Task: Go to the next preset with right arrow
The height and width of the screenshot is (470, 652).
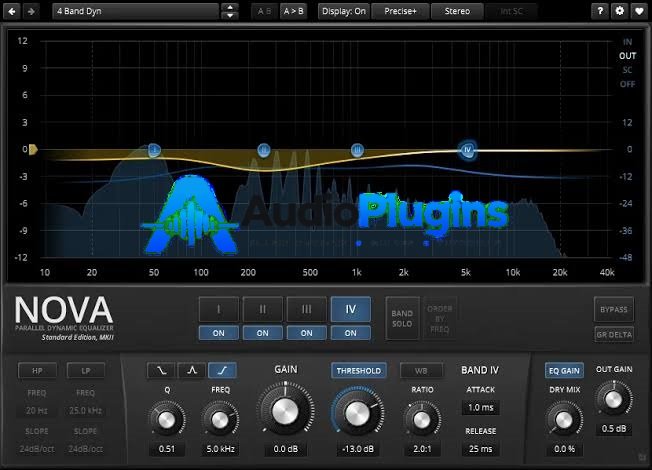Action: [x=31, y=11]
